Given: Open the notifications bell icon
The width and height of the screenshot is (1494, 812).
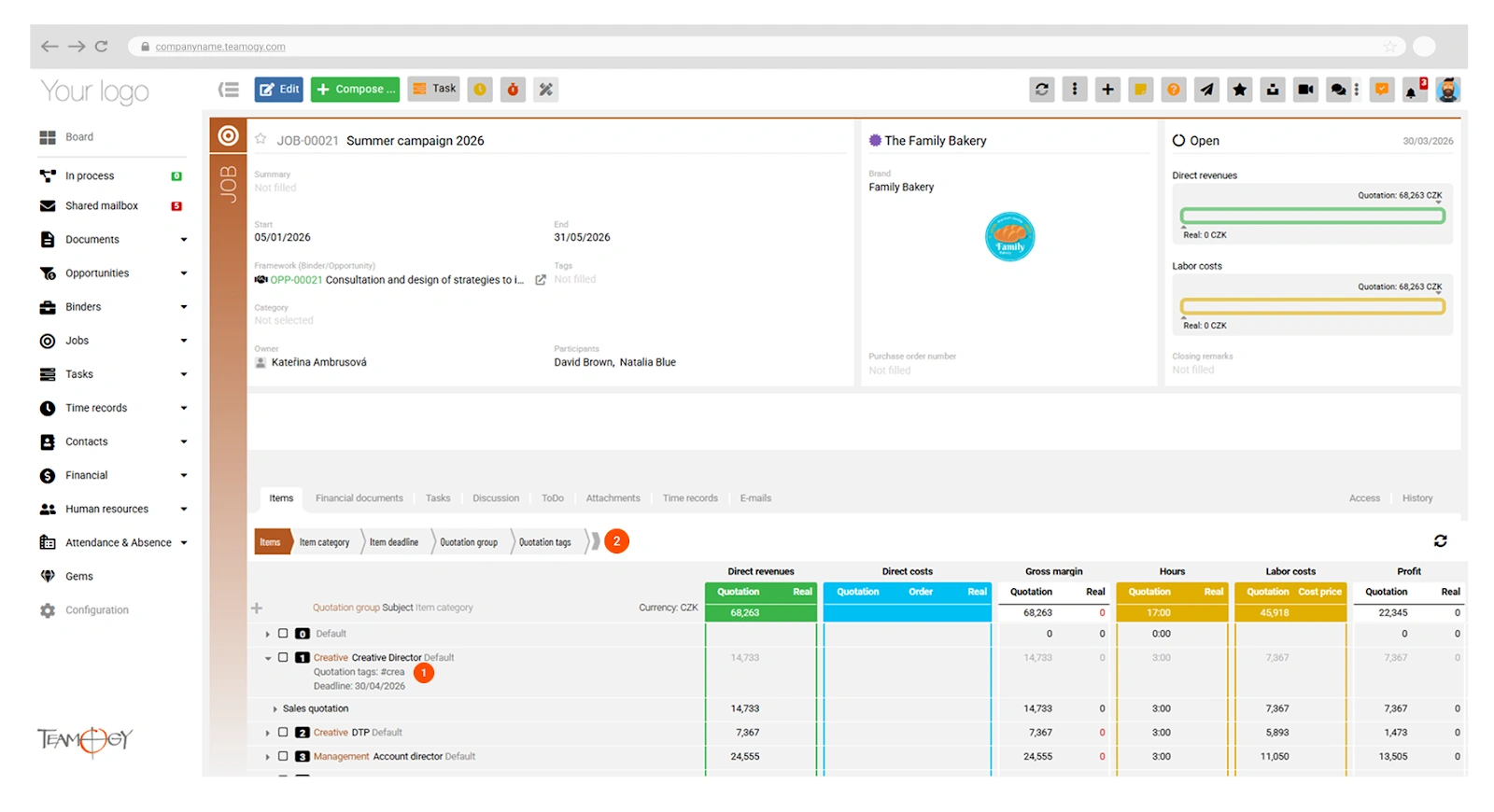Looking at the screenshot, I should pyautogui.click(x=1413, y=90).
